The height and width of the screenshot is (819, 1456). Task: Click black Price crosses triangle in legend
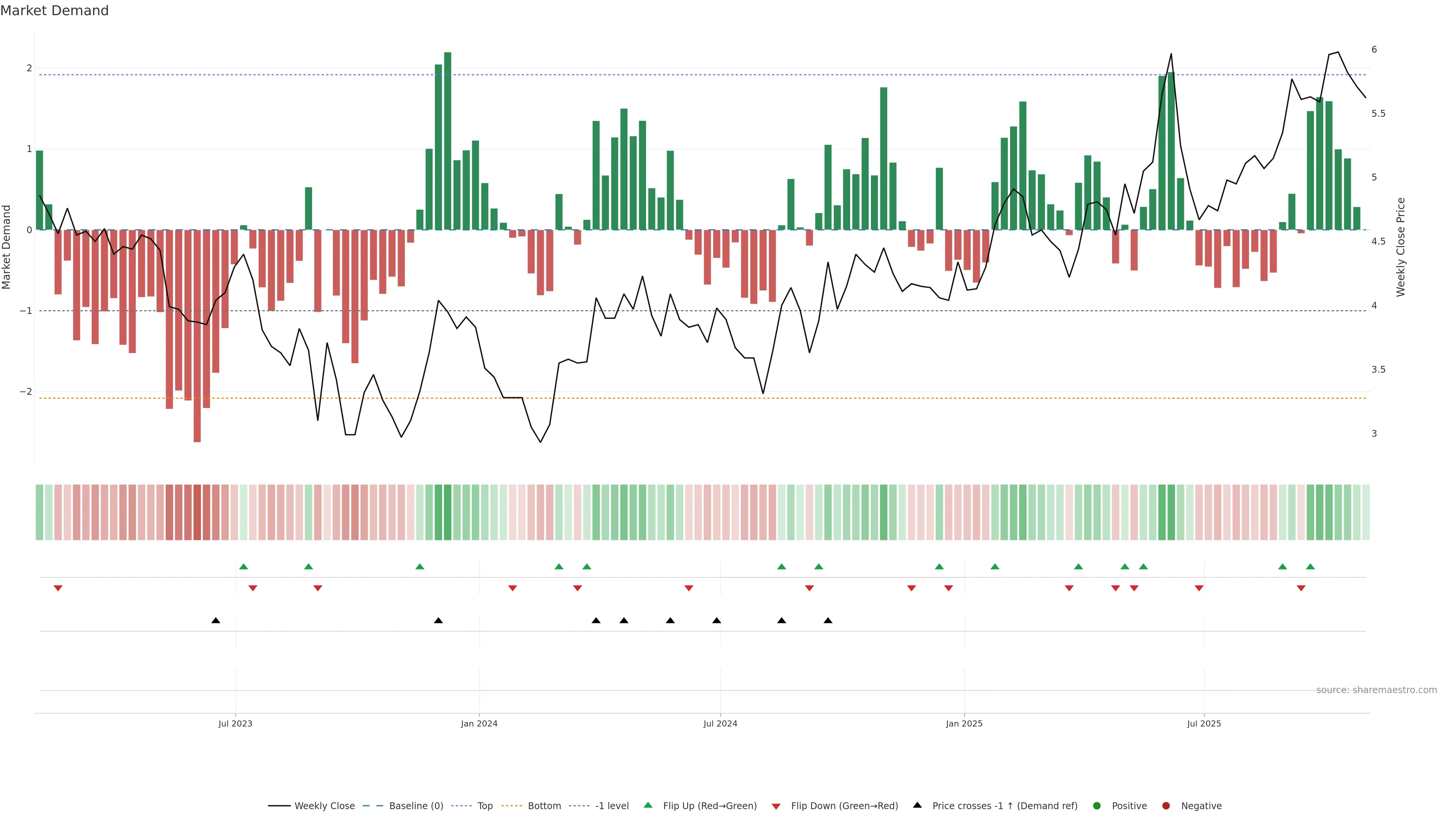917,805
